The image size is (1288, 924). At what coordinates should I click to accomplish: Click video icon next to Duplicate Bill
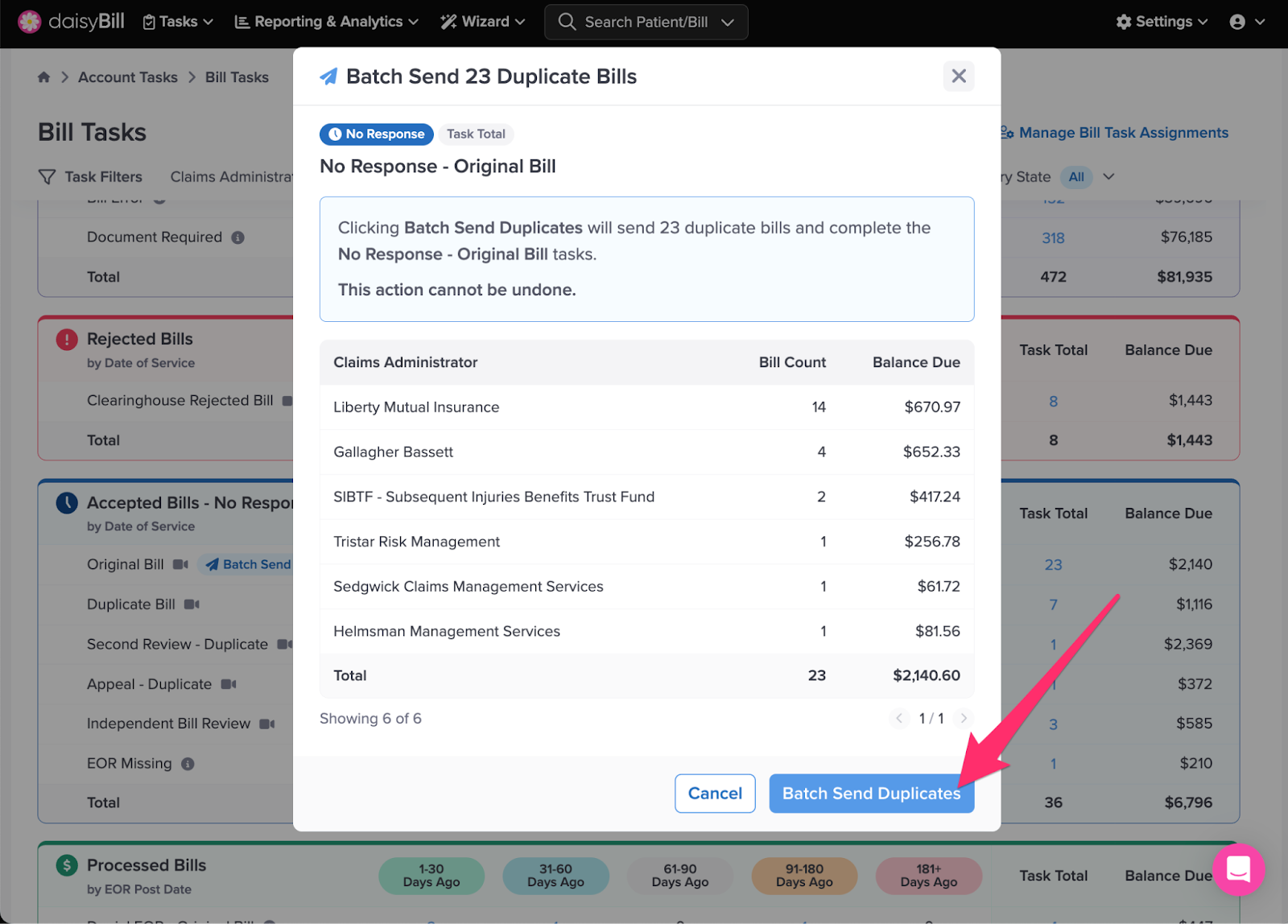pyautogui.click(x=192, y=604)
